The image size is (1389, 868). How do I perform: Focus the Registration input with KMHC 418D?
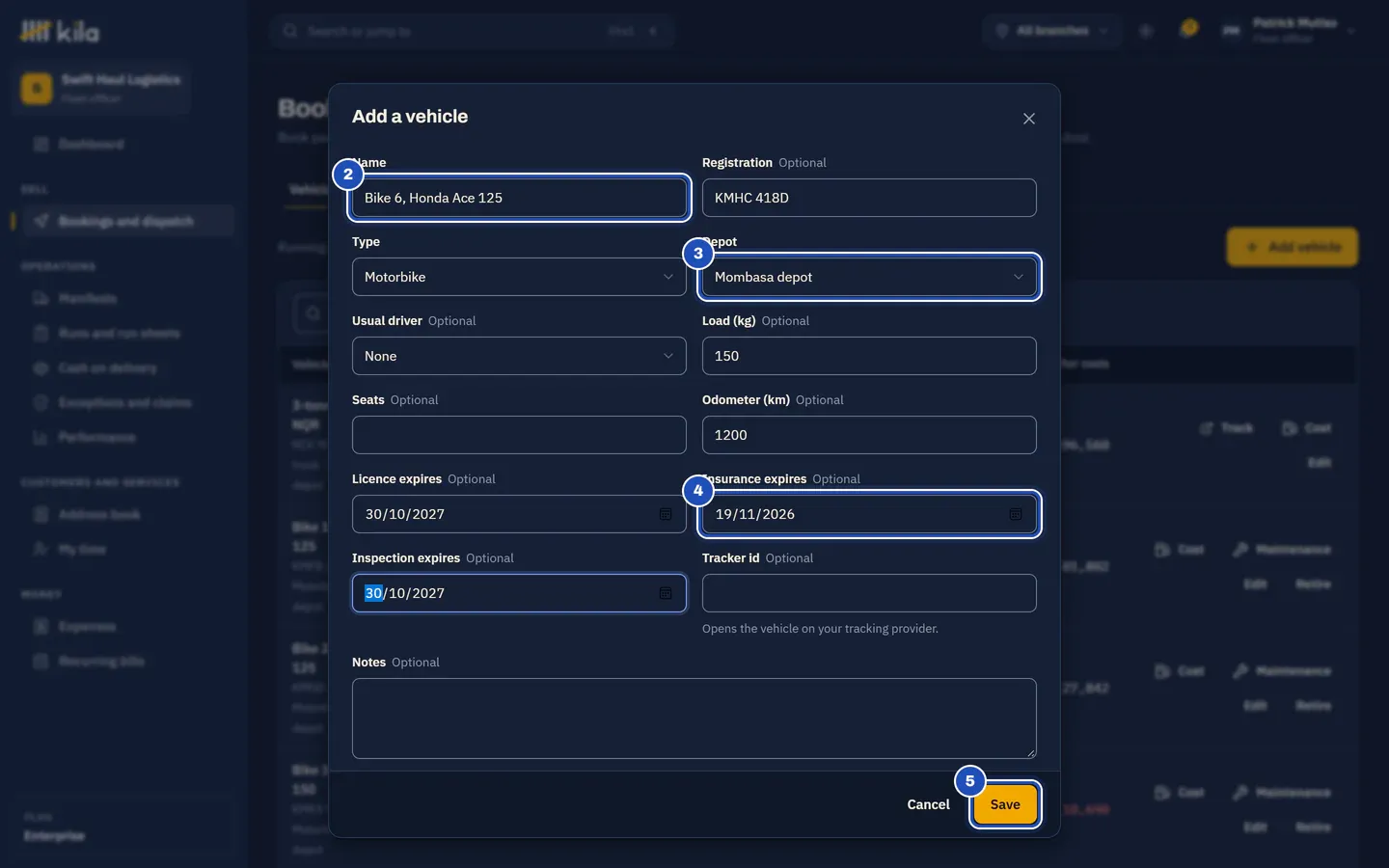869,198
